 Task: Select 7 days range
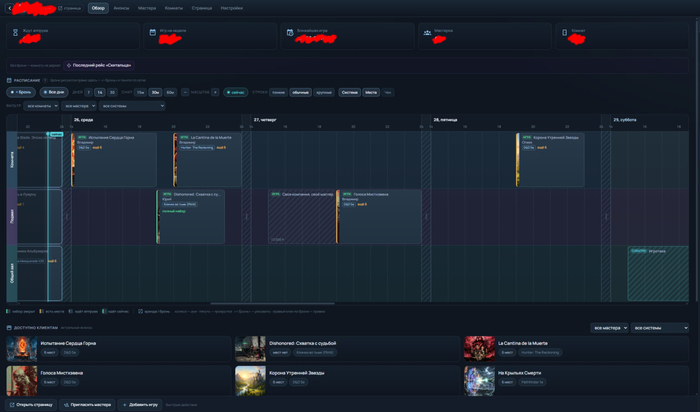click(x=88, y=92)
